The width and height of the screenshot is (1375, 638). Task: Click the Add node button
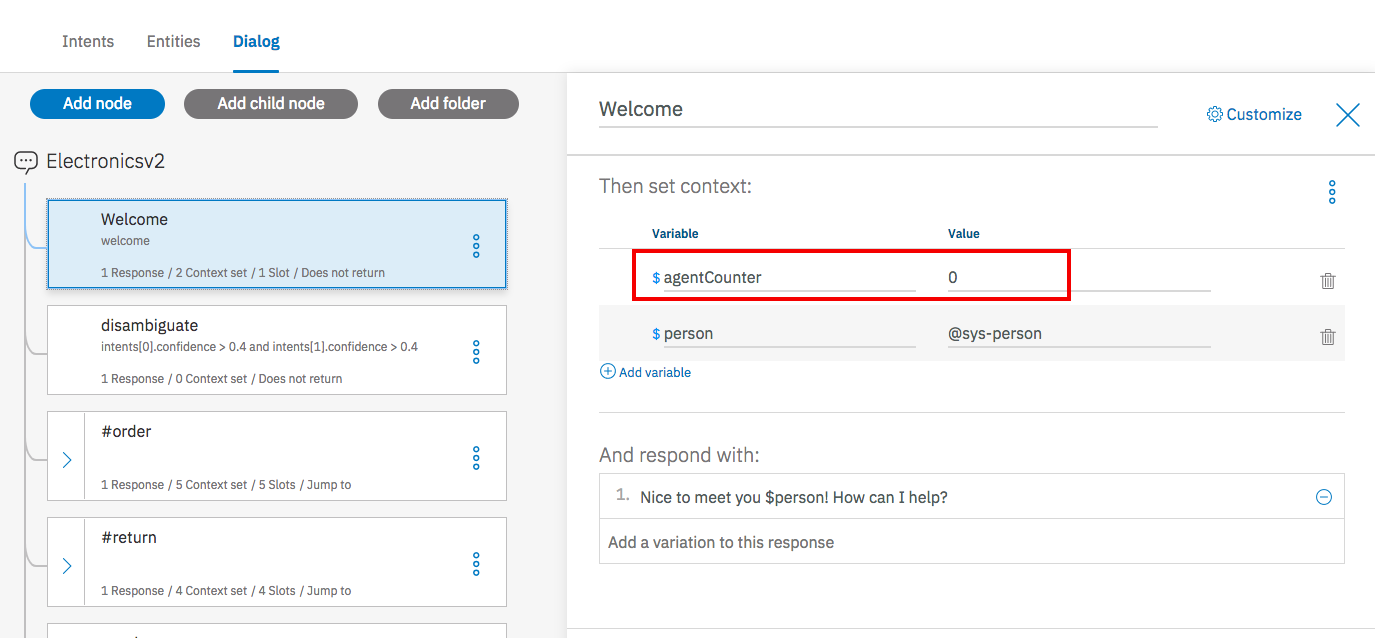click(x=97, y=103)
